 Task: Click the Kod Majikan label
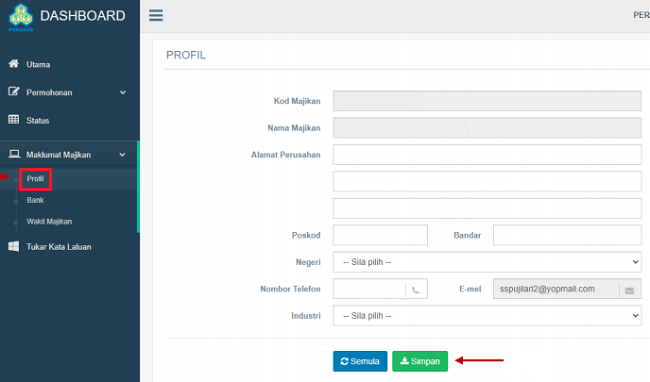[297, 101]
